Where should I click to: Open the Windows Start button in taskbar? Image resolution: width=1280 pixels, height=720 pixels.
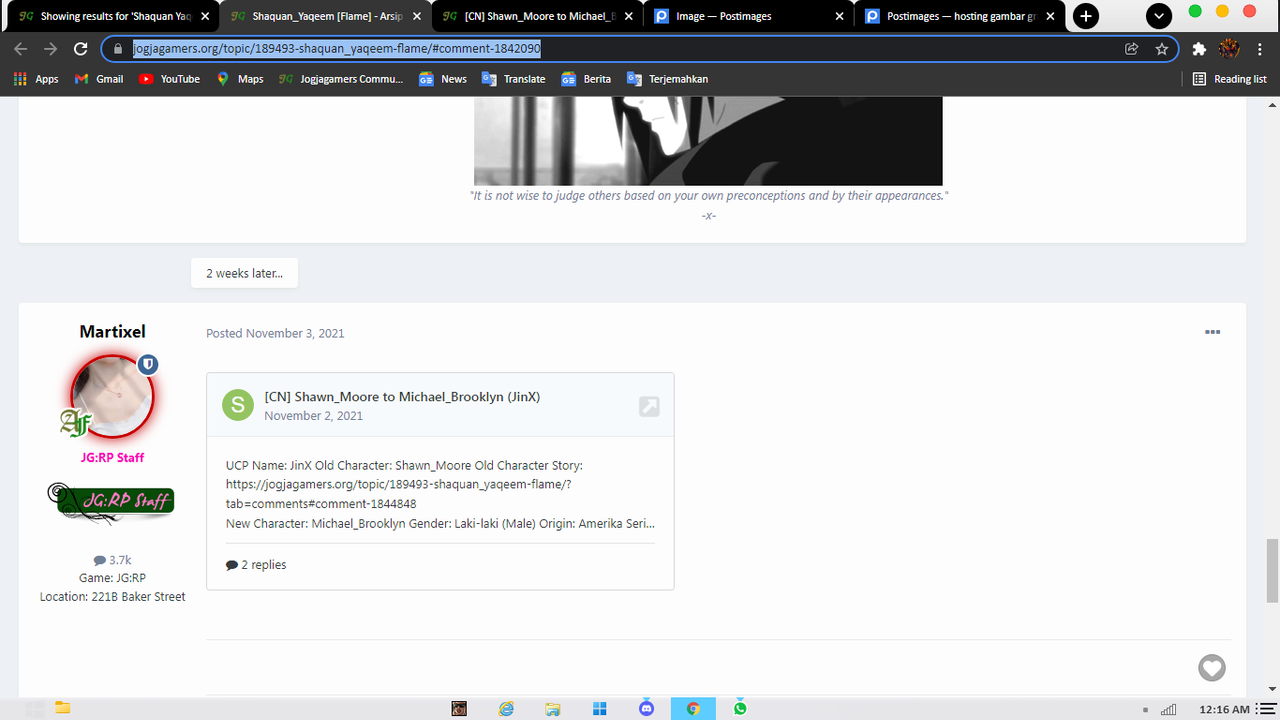pos(600,708)
